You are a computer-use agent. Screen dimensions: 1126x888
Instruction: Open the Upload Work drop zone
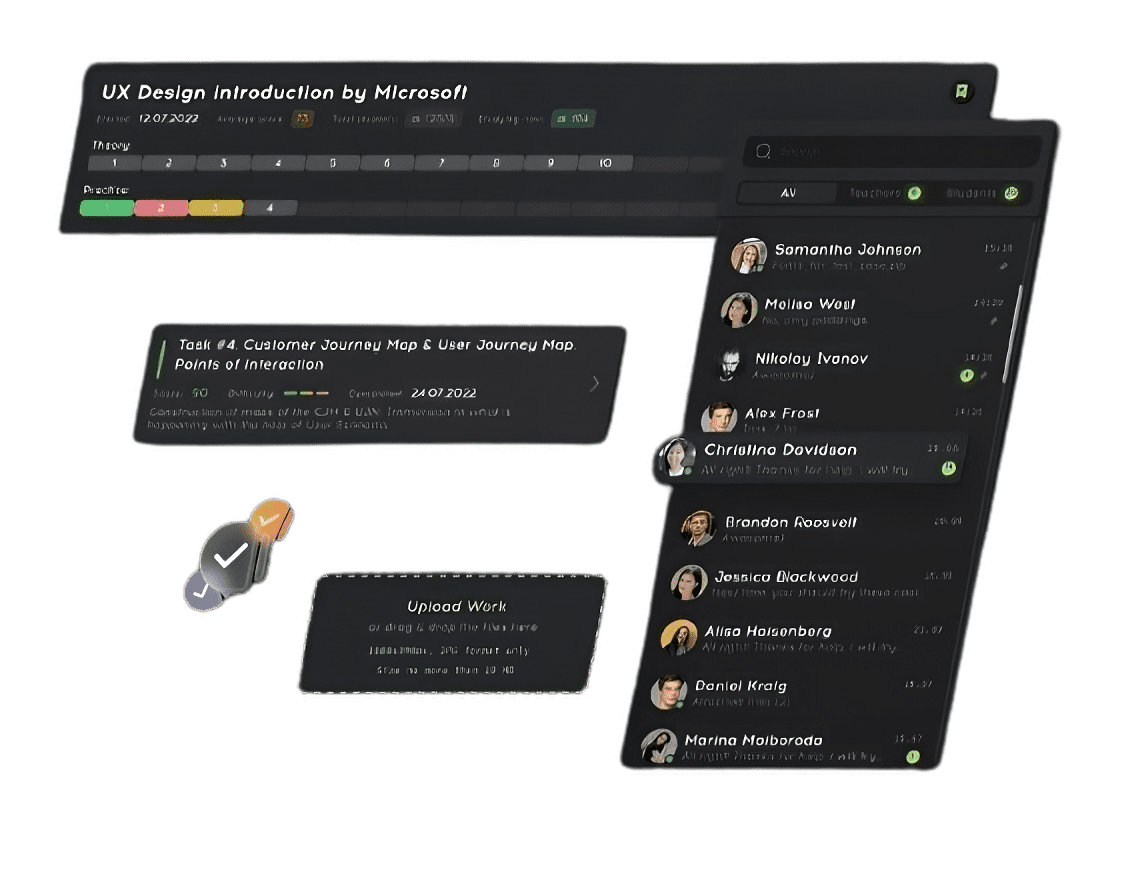(454, 634)
